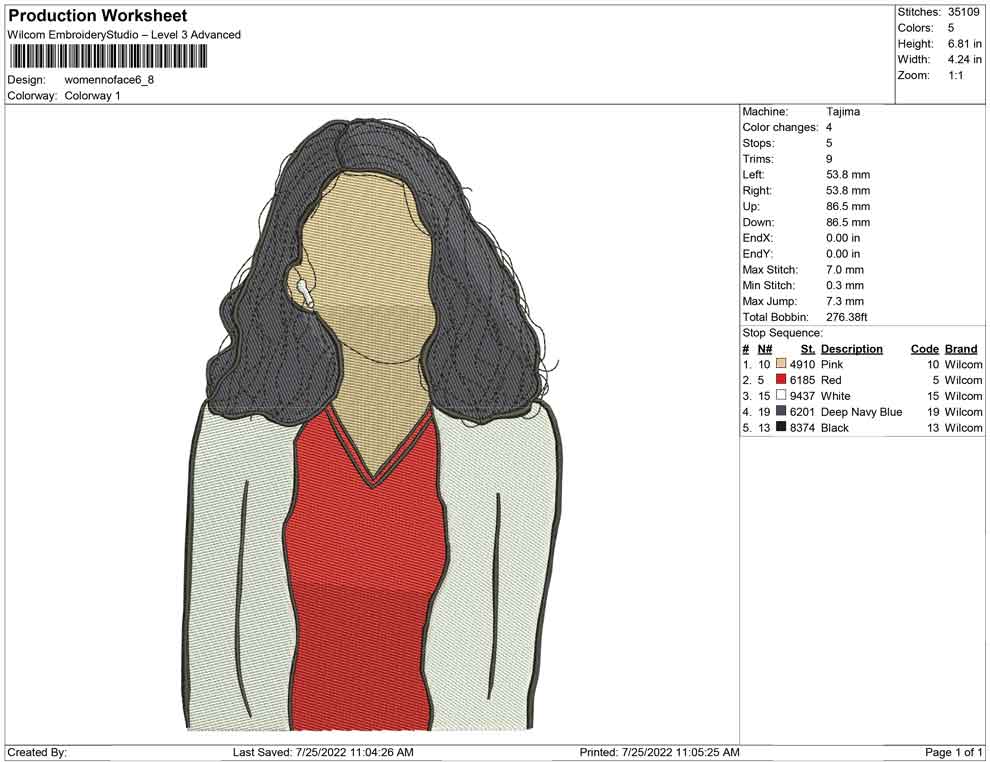Click the Brand column header
Image resolution: width=990 pixels, height=762 pixels.
961,349
